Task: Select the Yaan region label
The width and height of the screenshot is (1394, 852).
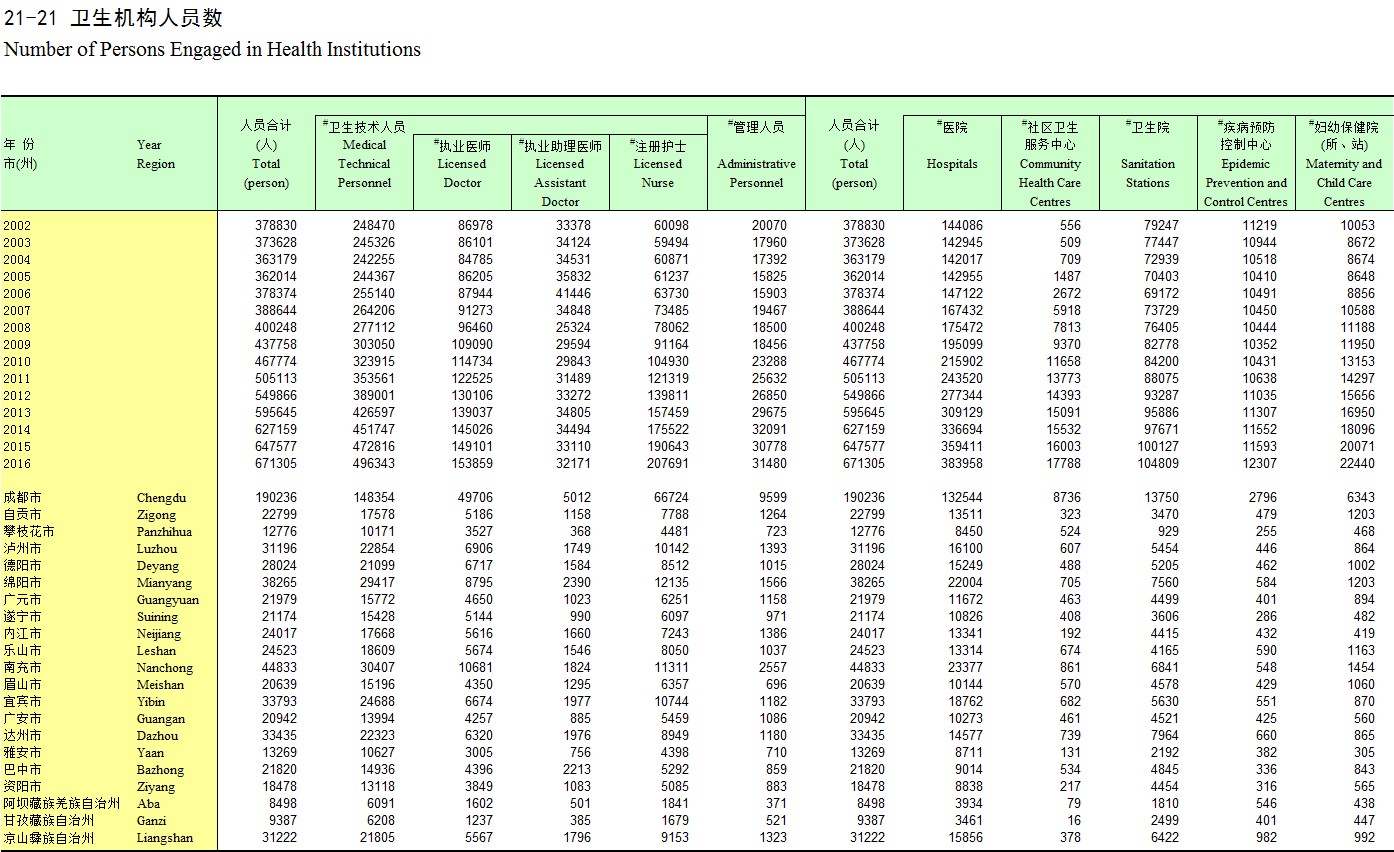Action: click(x=150, y=753)
